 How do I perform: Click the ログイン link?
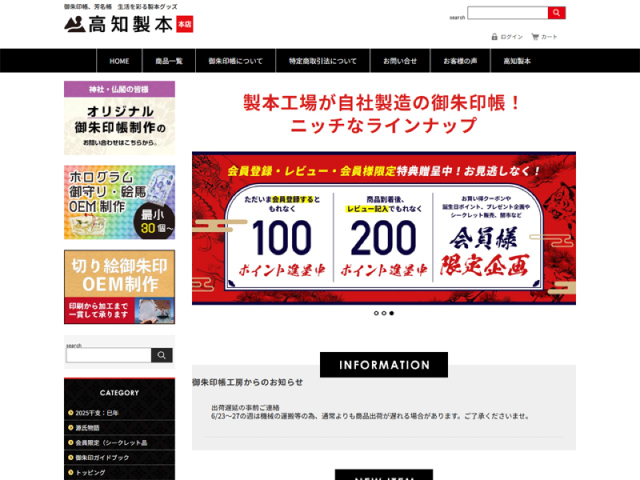point(511,37)
